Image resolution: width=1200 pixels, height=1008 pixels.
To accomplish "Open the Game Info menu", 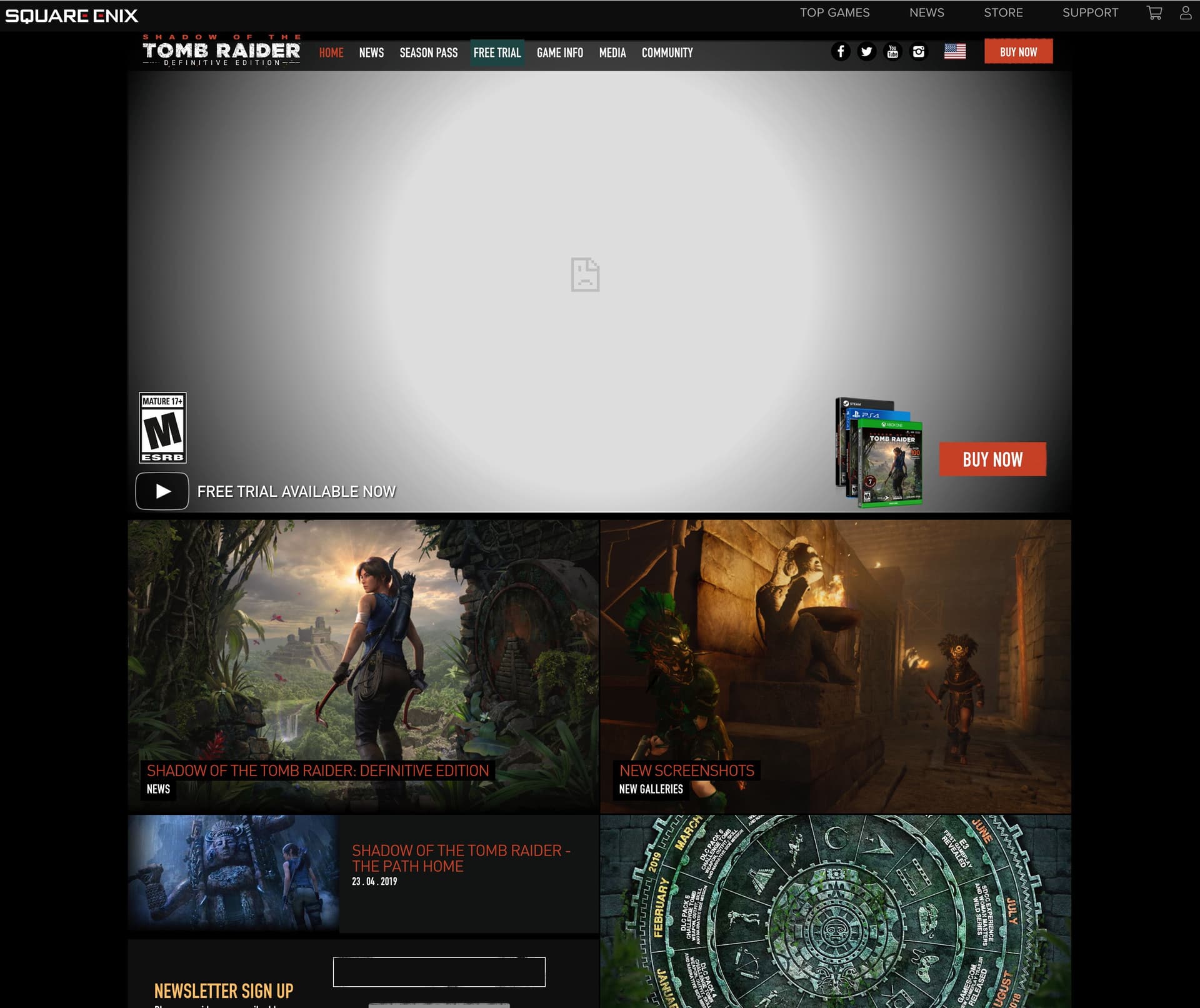I will [560, 52].
